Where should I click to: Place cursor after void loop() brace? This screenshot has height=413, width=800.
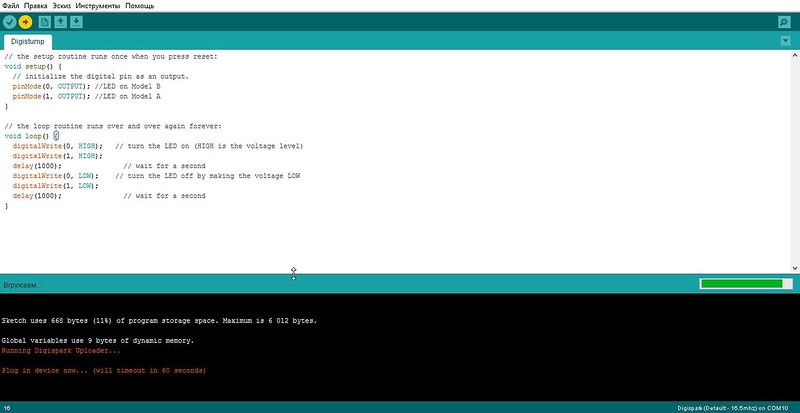point(59,136)
